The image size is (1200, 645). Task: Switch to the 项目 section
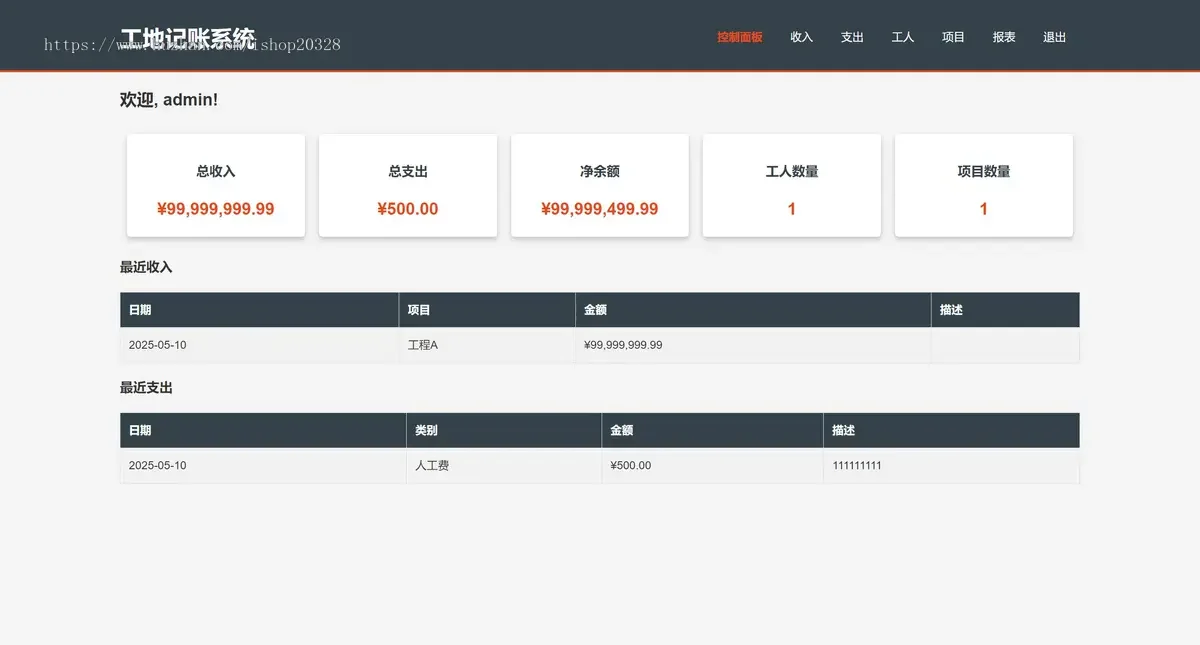[952, 37]
